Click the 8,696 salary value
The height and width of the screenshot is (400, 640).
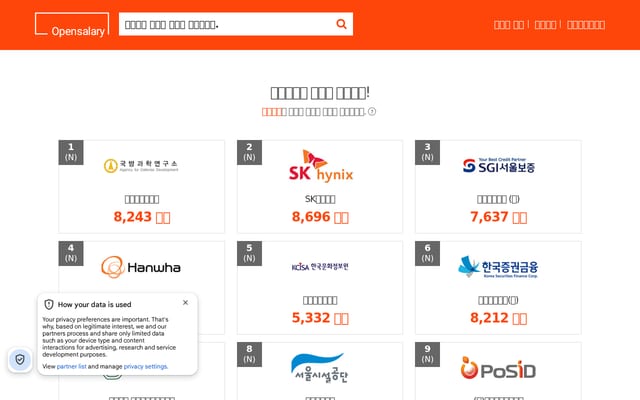(320, 217)
